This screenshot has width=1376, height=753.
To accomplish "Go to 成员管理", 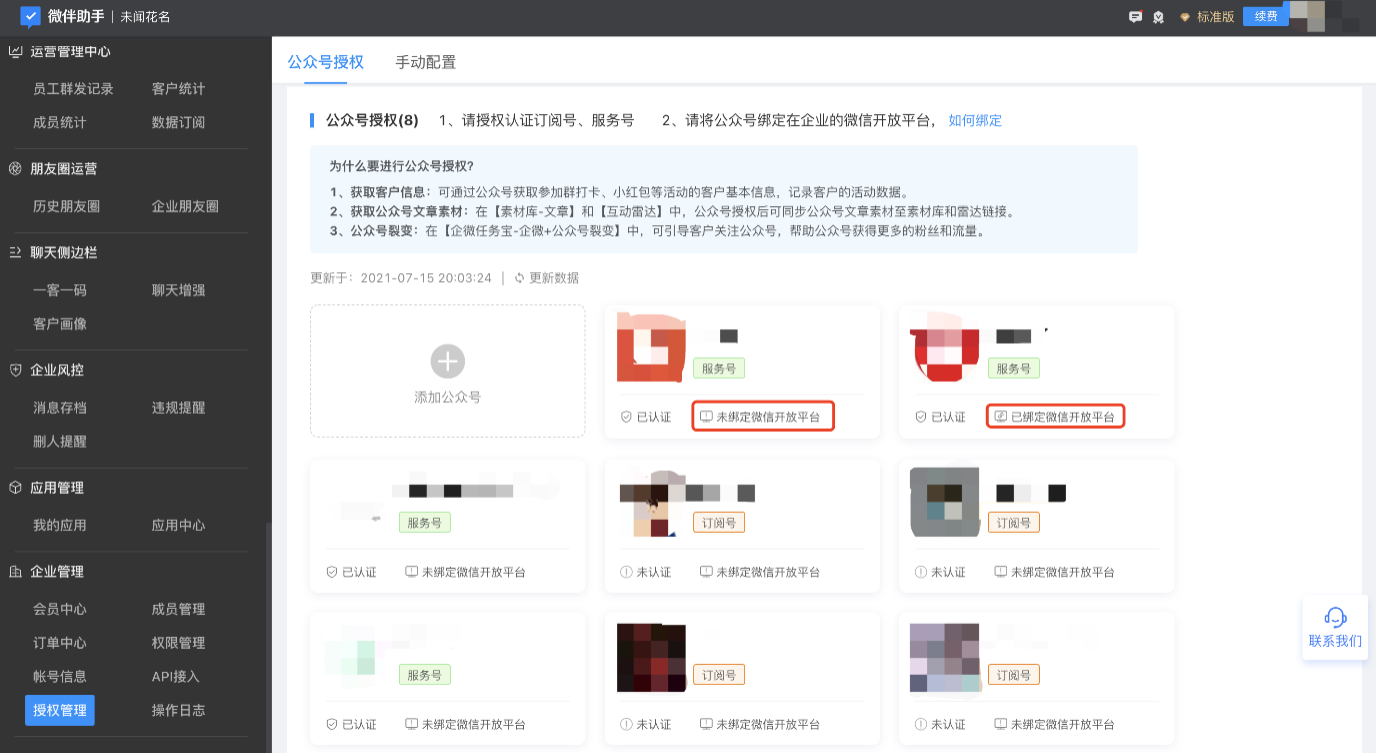I will click(178, 610).
